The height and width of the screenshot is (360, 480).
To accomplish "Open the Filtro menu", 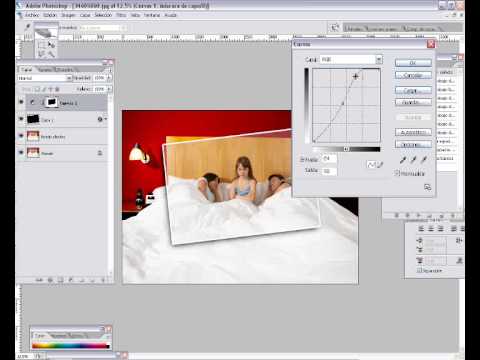I will (121, 15).
